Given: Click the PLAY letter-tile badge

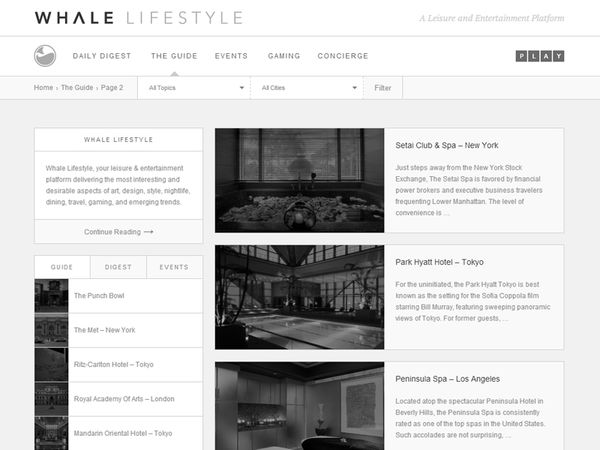Looking at the screenshot, I should (x=540, y=56).
